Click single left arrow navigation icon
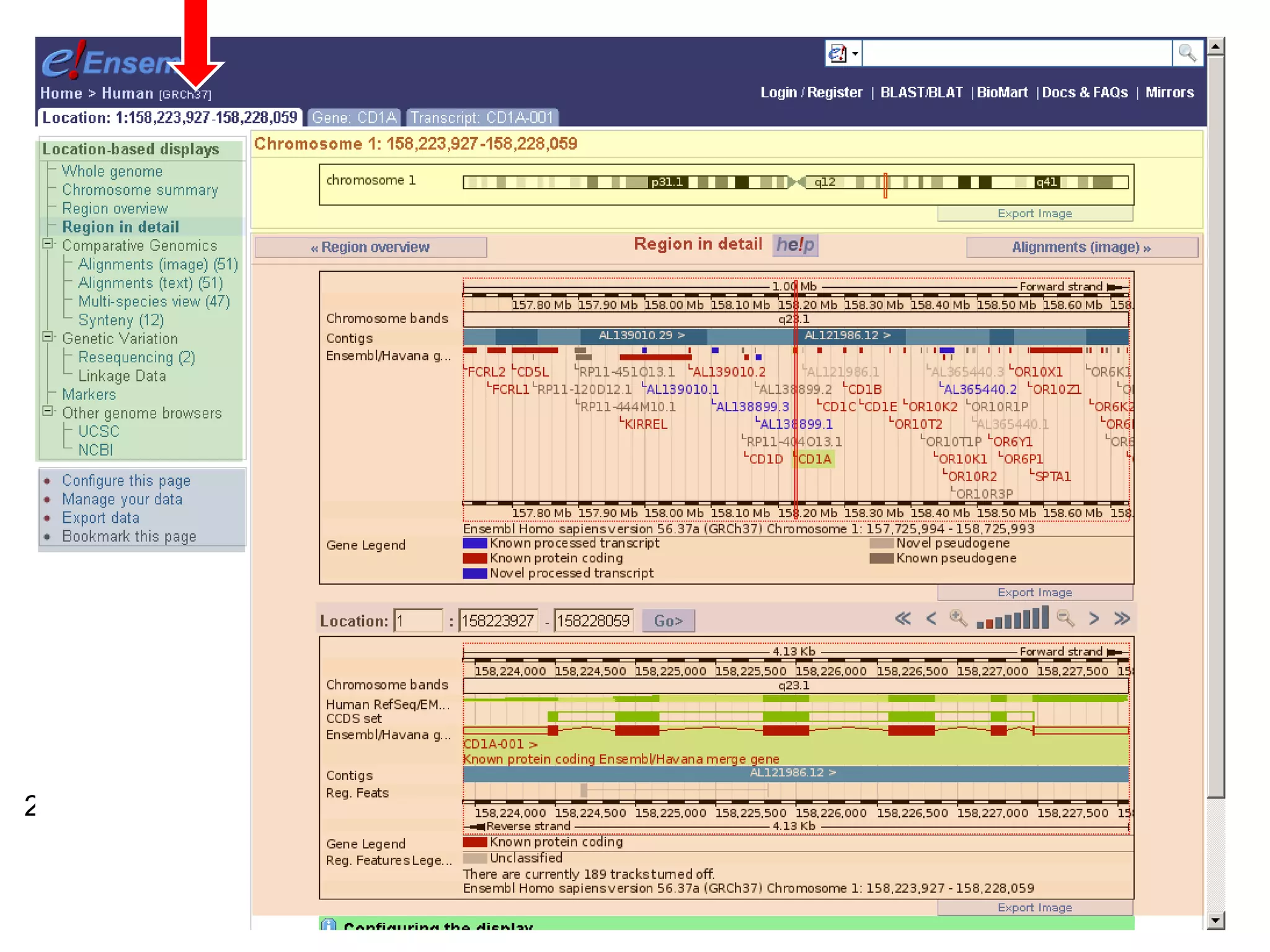This screenshot has width=1270, height=952. click(931, 618)
